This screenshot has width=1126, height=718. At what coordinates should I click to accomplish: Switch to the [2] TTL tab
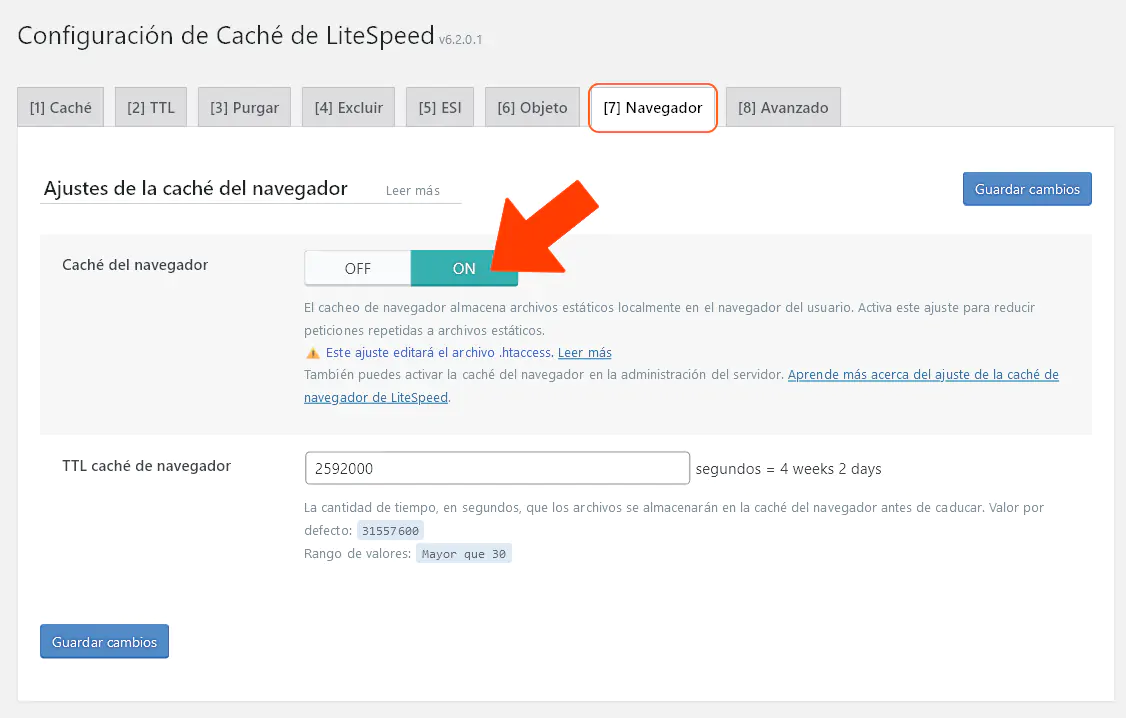tap(151, 108)
